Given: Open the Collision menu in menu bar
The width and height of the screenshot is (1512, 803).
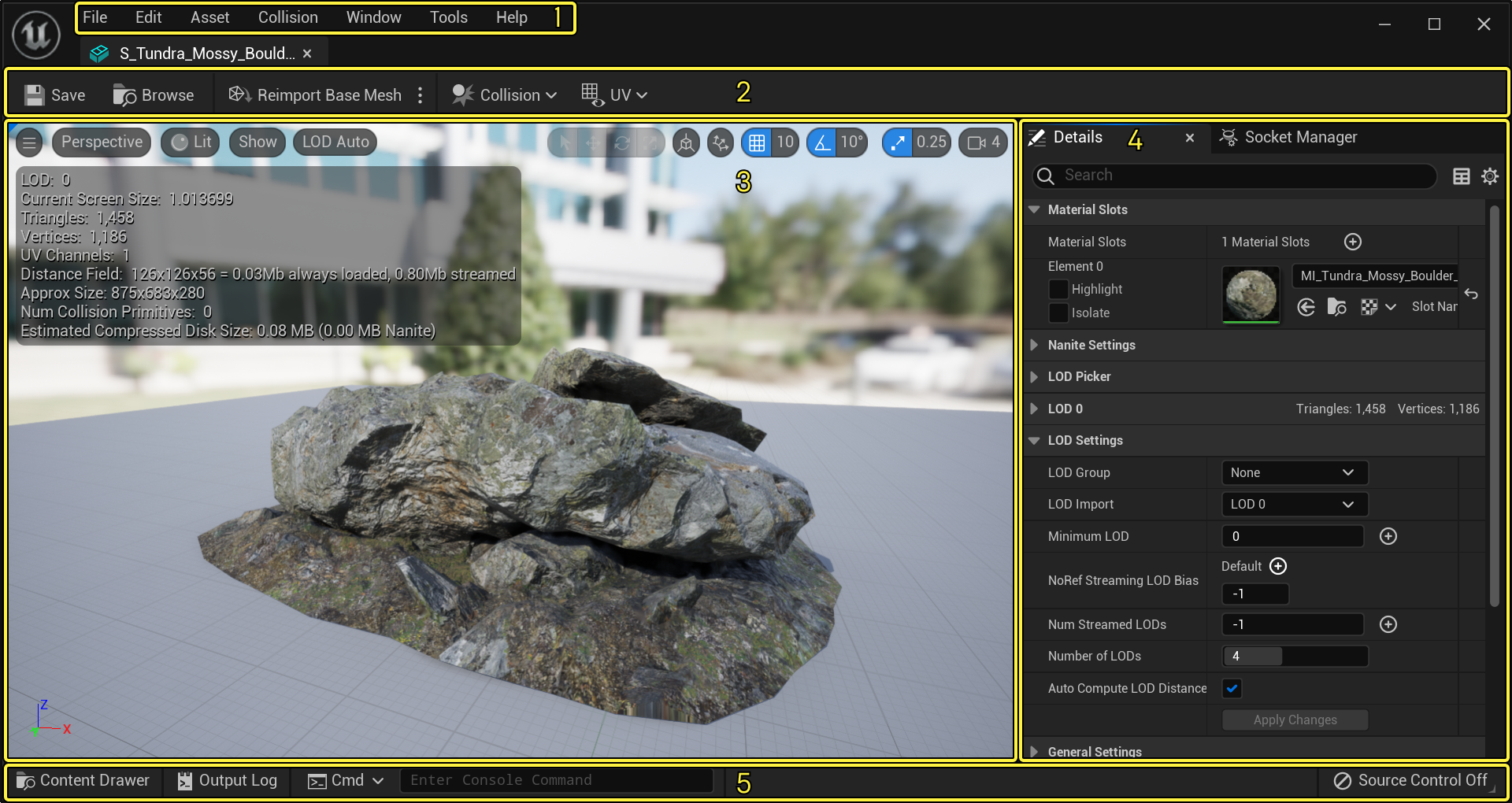Looking at the screenshot, I should click(288, 17).
